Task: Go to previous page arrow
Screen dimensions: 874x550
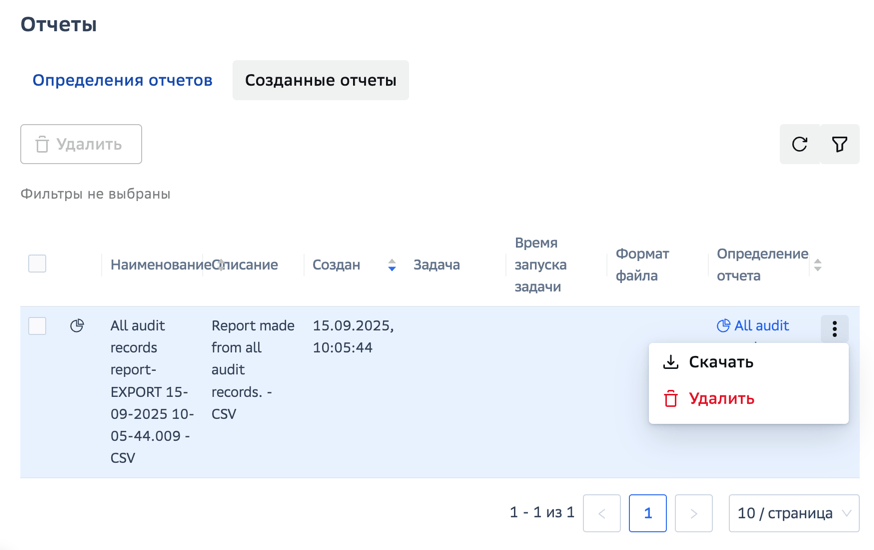Action: tap(602, 513)
